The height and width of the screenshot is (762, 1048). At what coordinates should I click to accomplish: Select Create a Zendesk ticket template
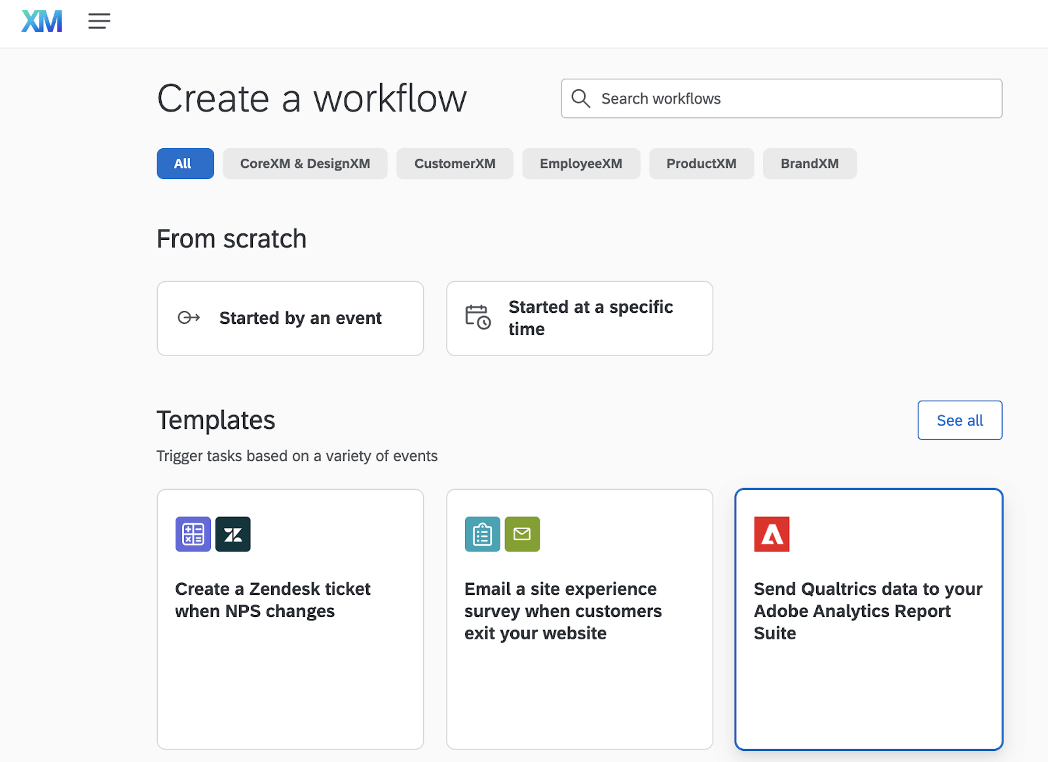pos(290,620)
